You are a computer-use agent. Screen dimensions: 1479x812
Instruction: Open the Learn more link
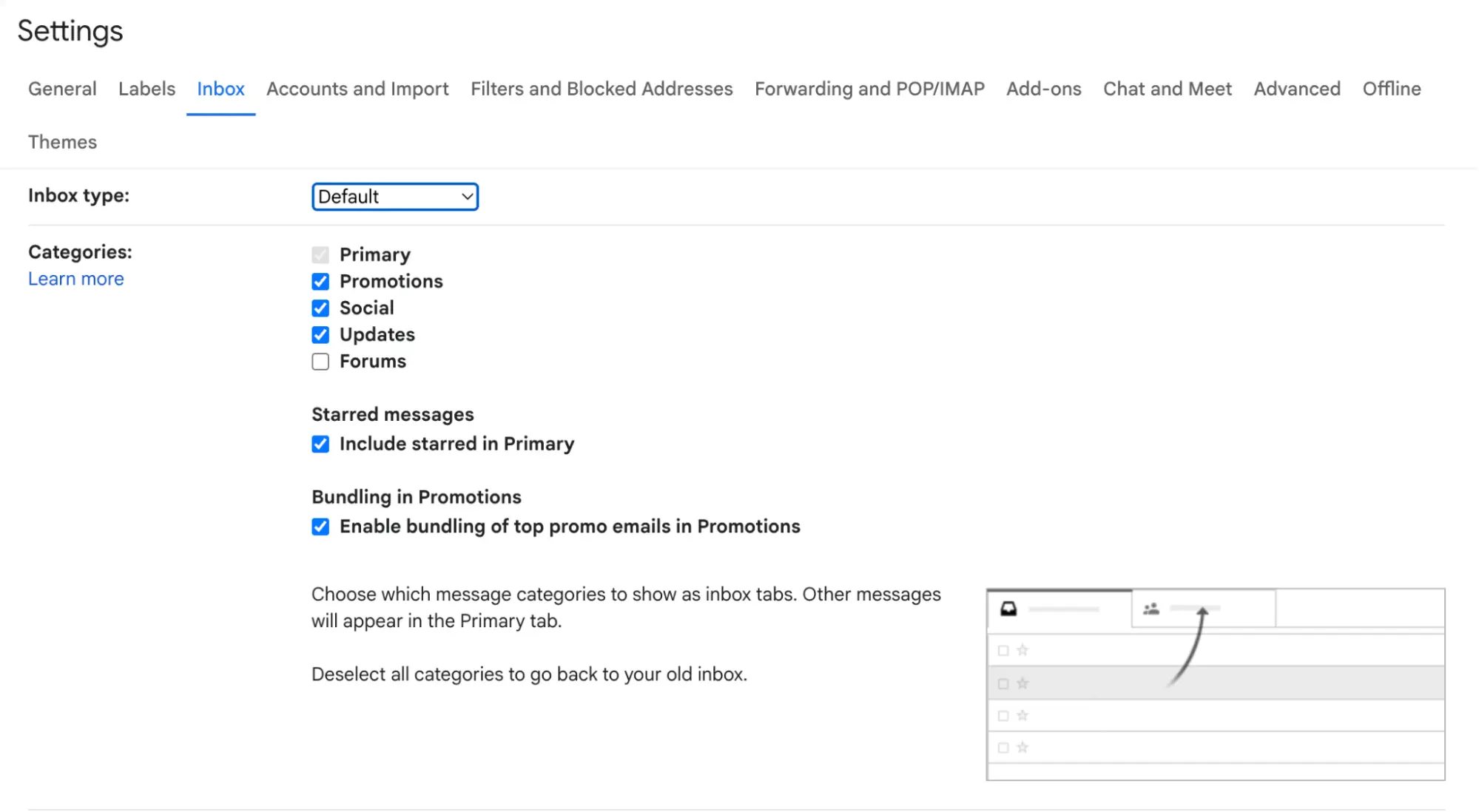tap(75, 279)
